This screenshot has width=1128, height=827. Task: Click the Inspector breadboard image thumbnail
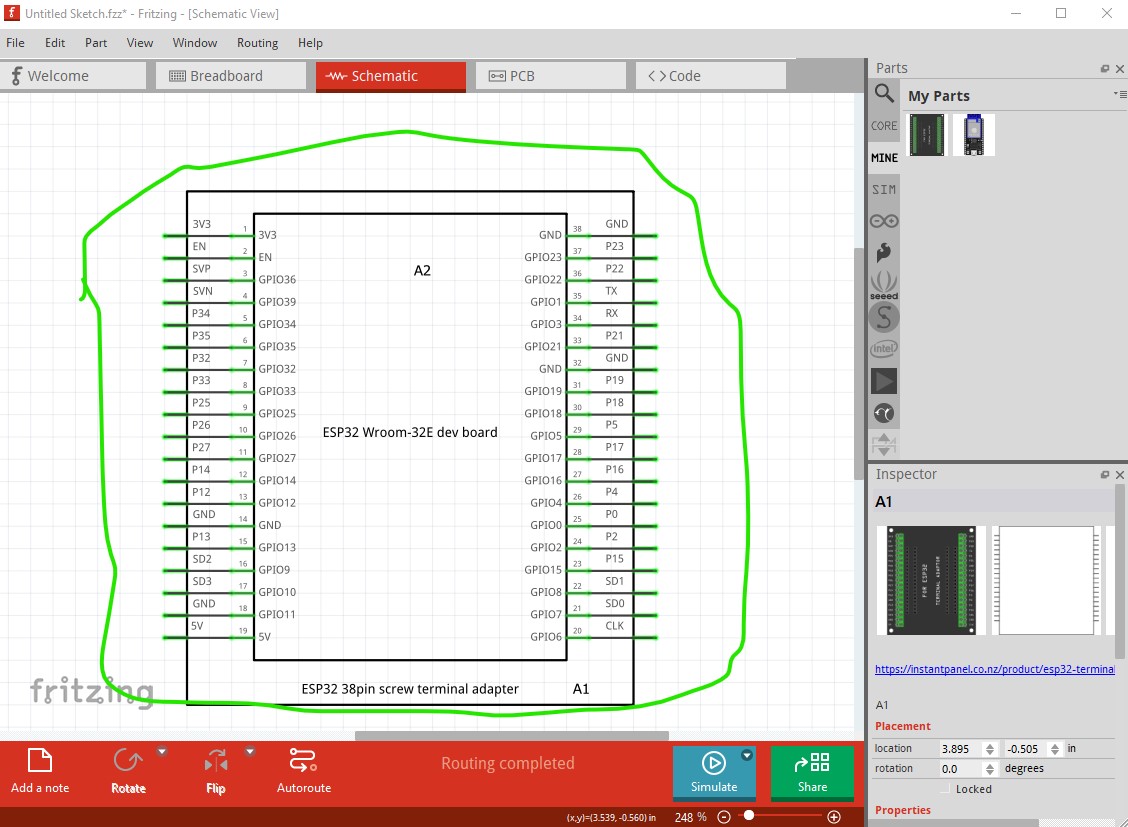[x=931, y=580]
